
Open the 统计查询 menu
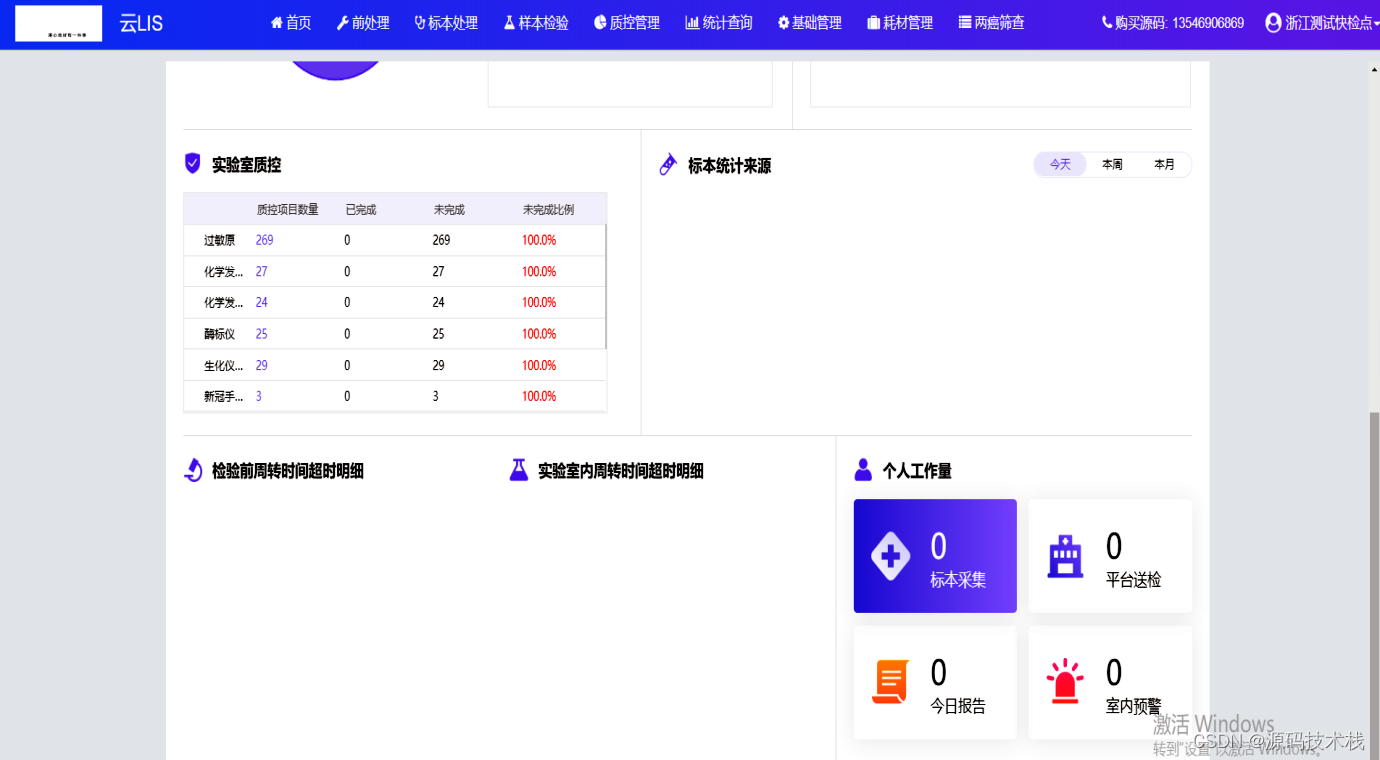718,22
